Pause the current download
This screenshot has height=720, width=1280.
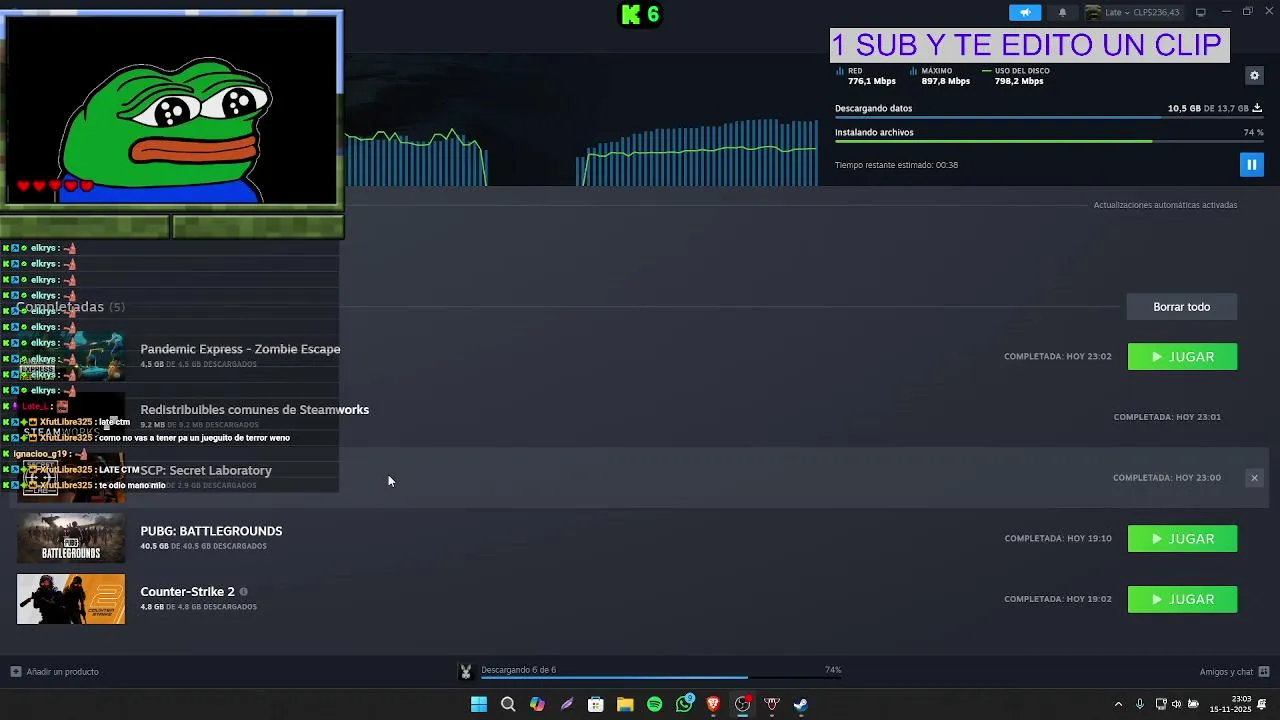pos(1251,165)
